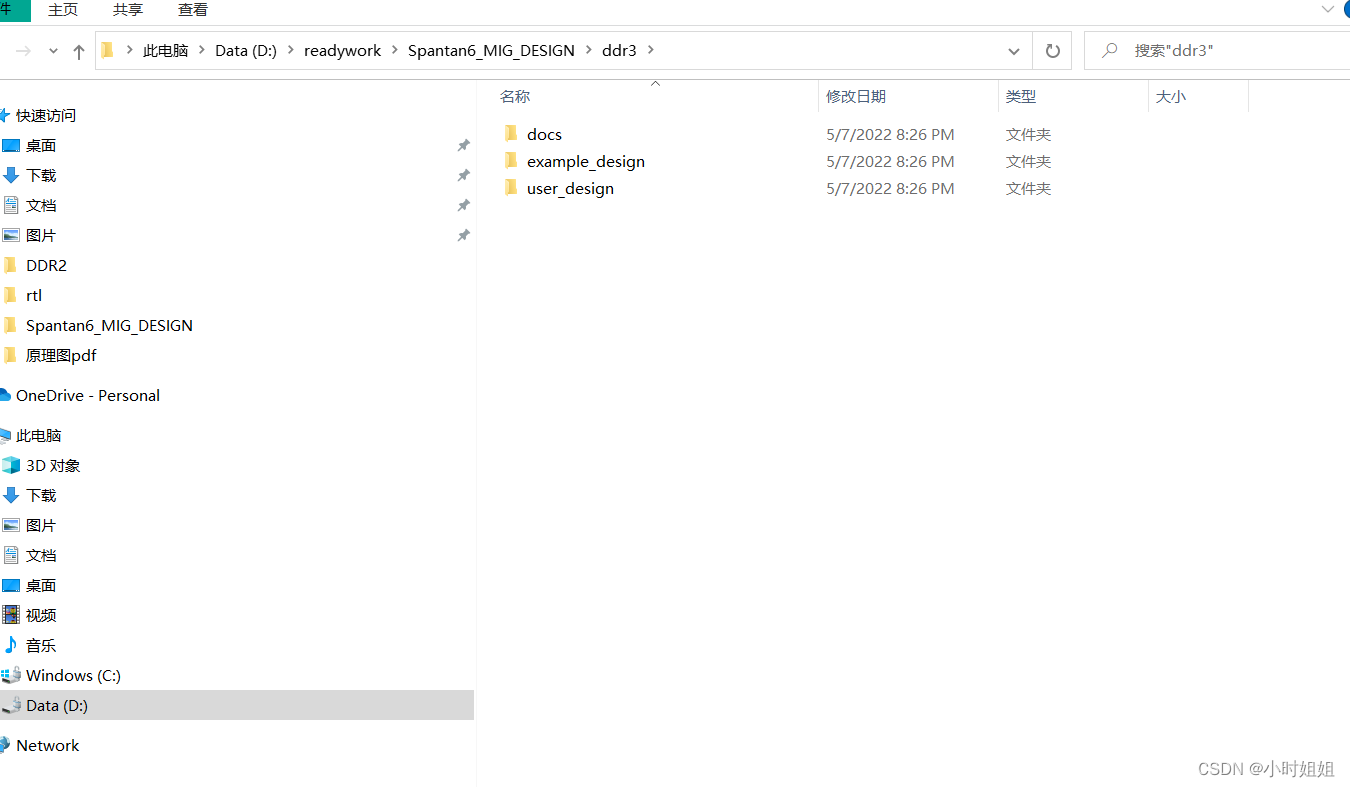This screenshot has width=1350, height=787.
Task: Click the pin icon next to 图片
Action: (463, 235)
